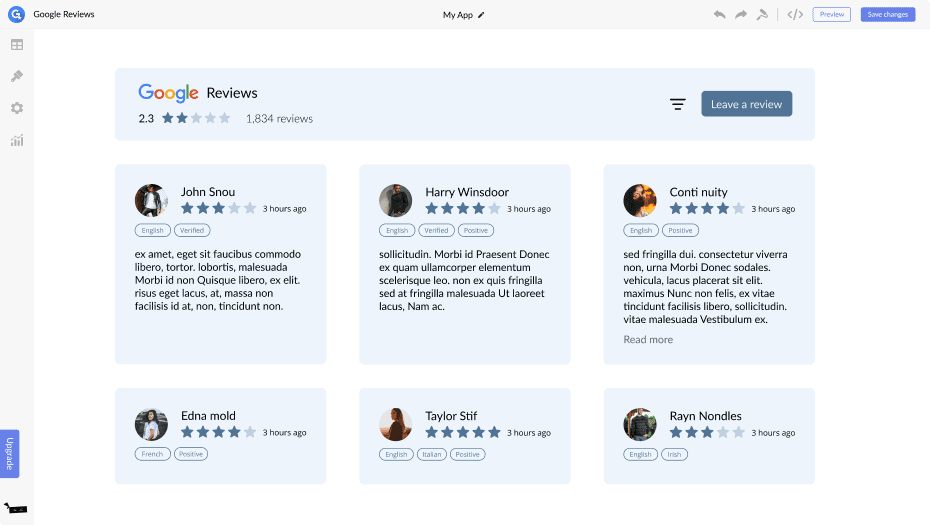Open the settings gear in sidebar
Viewport: 930px width, 525px height.
tap(17, 108)
